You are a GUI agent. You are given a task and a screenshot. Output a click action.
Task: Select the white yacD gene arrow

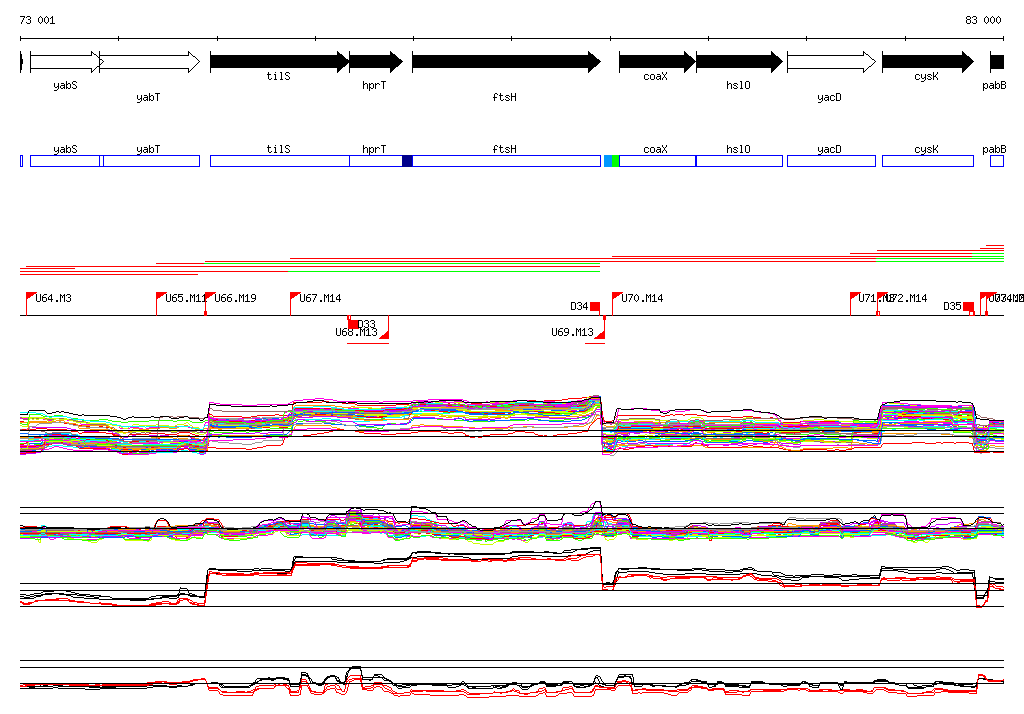831,62
